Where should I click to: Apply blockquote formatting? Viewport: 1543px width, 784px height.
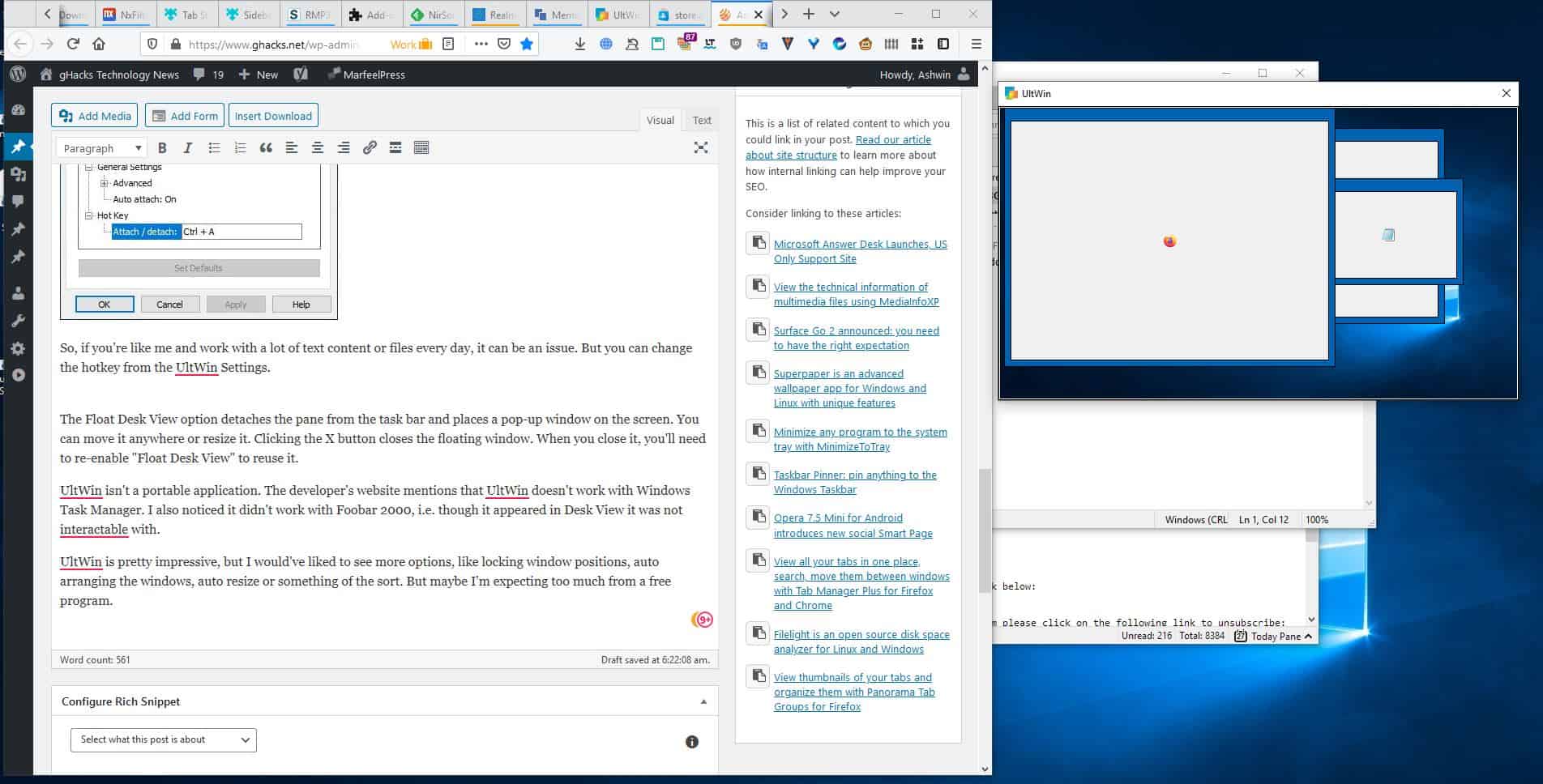coord(266,147)
